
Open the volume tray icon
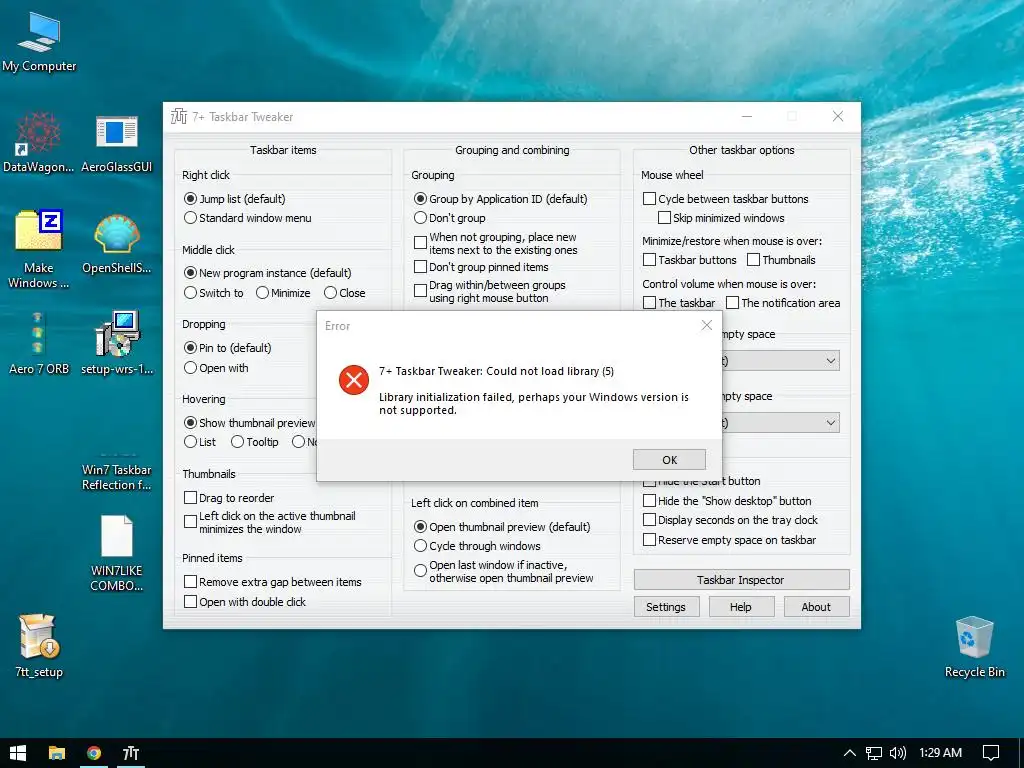[898, 753]
